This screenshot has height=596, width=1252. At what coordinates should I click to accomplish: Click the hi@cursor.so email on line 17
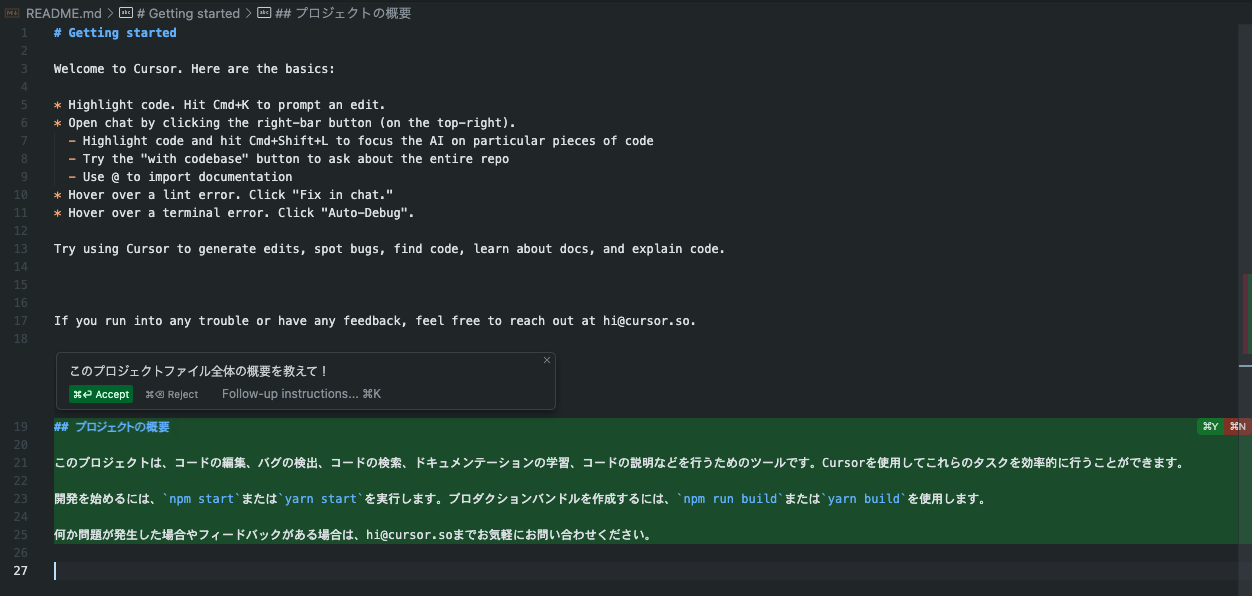[x=648, y=321]
